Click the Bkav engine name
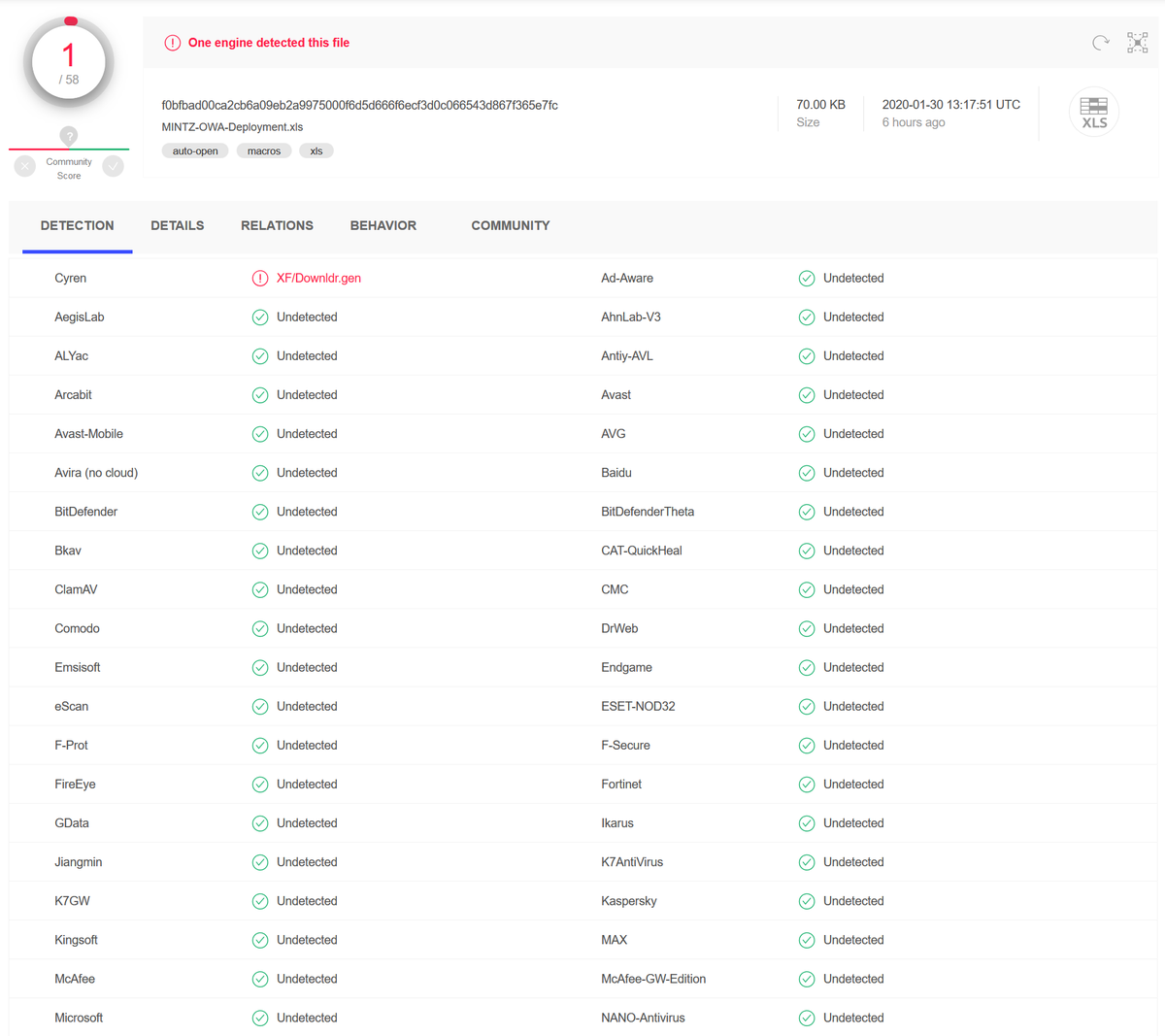The image size is (1165, 1036). point(68,551)
